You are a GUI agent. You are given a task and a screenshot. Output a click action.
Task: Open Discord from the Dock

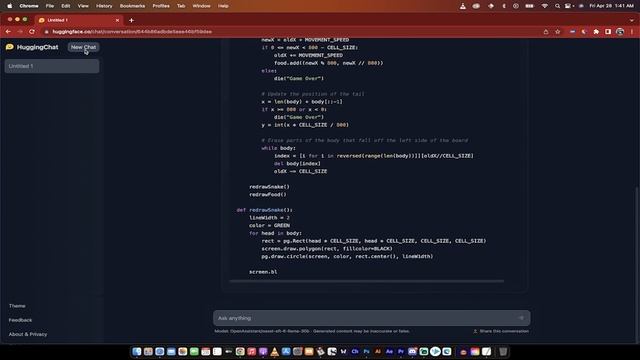(412, 351)
